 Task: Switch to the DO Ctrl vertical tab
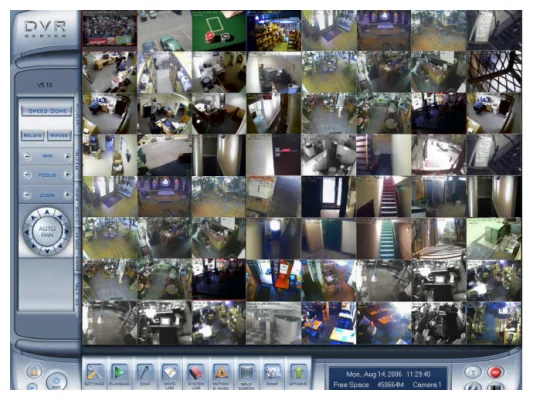coord(78,294)
